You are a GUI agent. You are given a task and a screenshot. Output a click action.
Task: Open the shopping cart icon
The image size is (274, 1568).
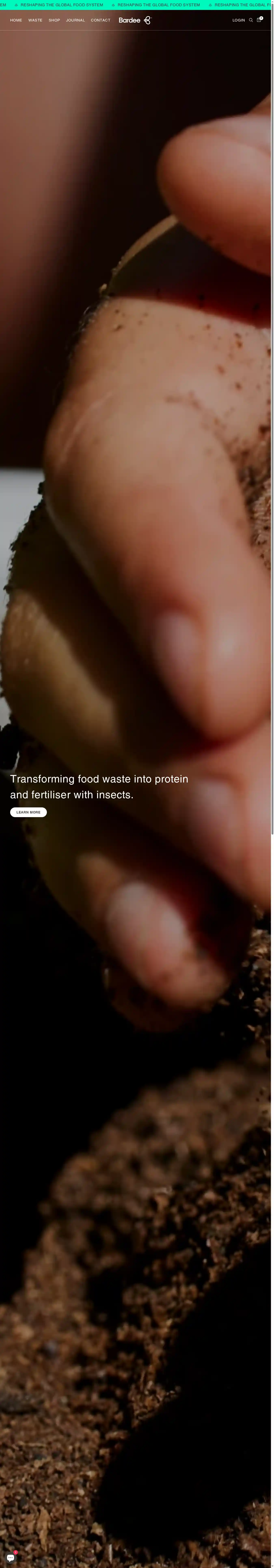point(259,20)
